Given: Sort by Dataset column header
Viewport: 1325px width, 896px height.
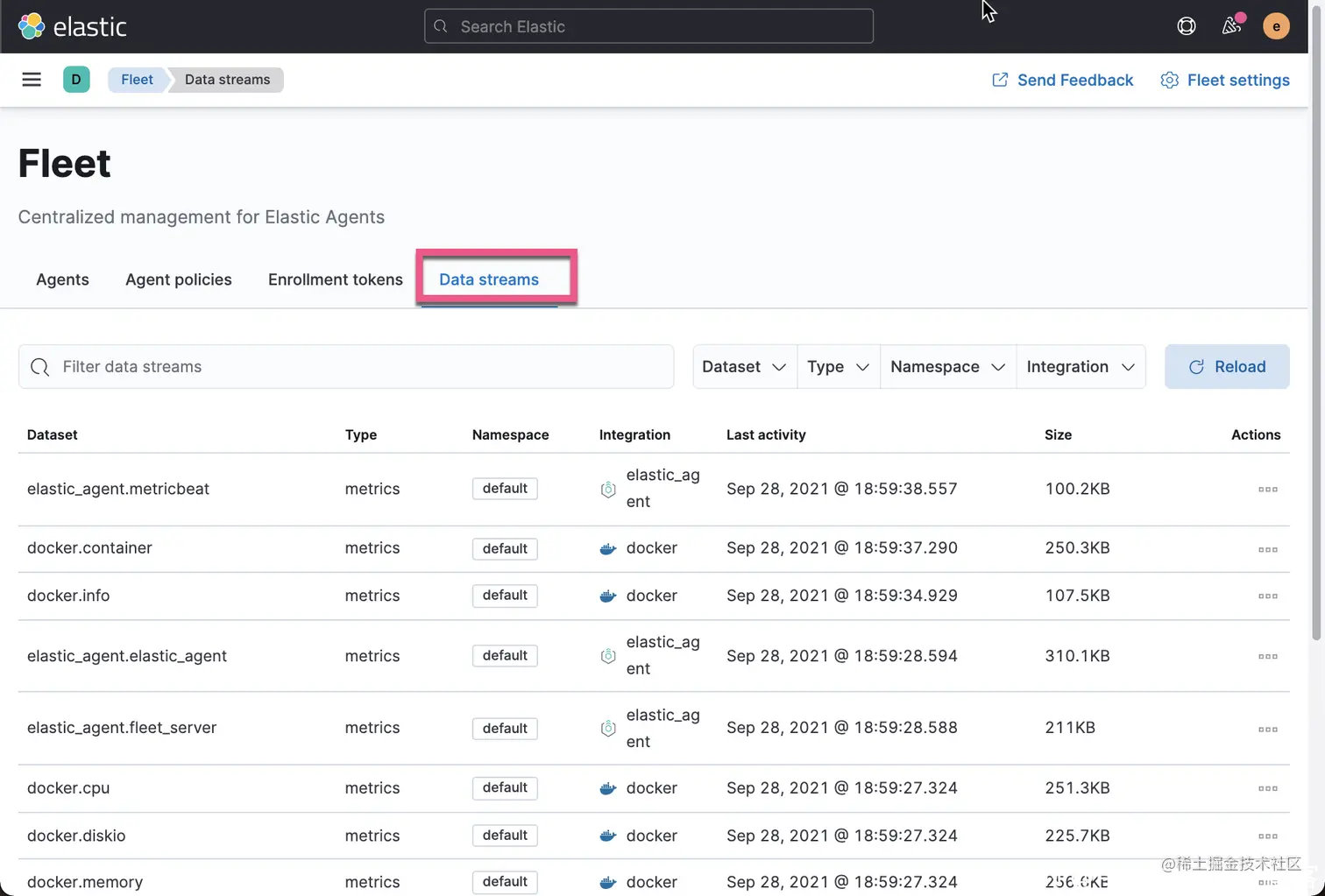Looking at the screenshot, I should [53, 434].
